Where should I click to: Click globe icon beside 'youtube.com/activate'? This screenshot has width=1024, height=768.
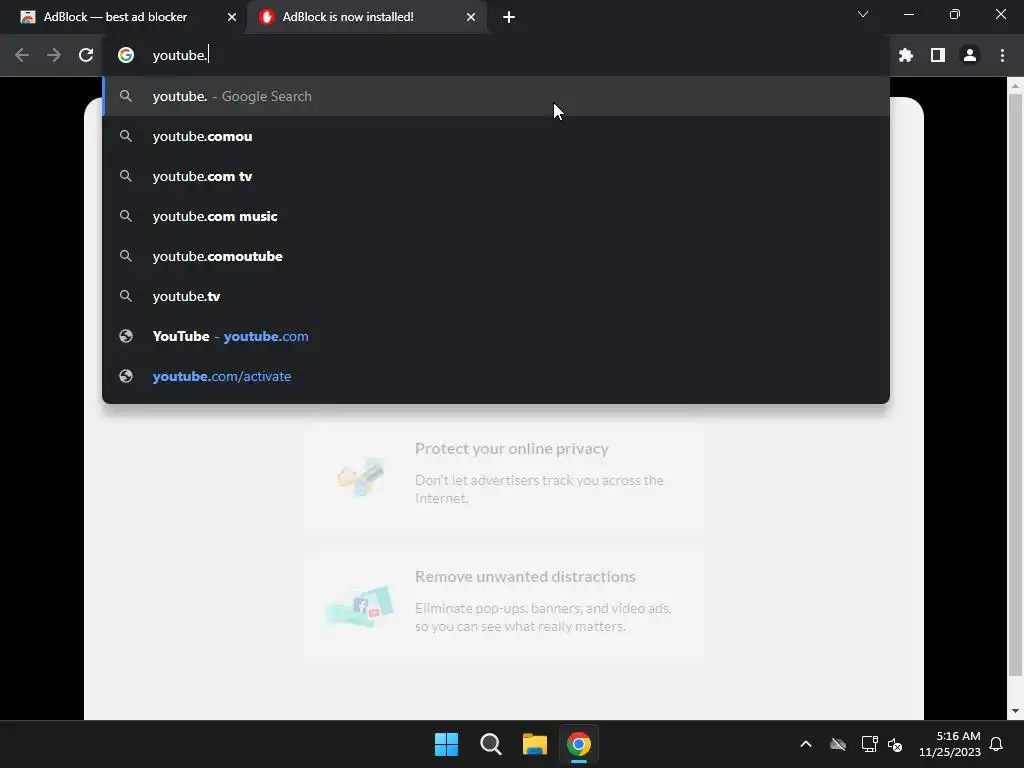coord(126,376)
